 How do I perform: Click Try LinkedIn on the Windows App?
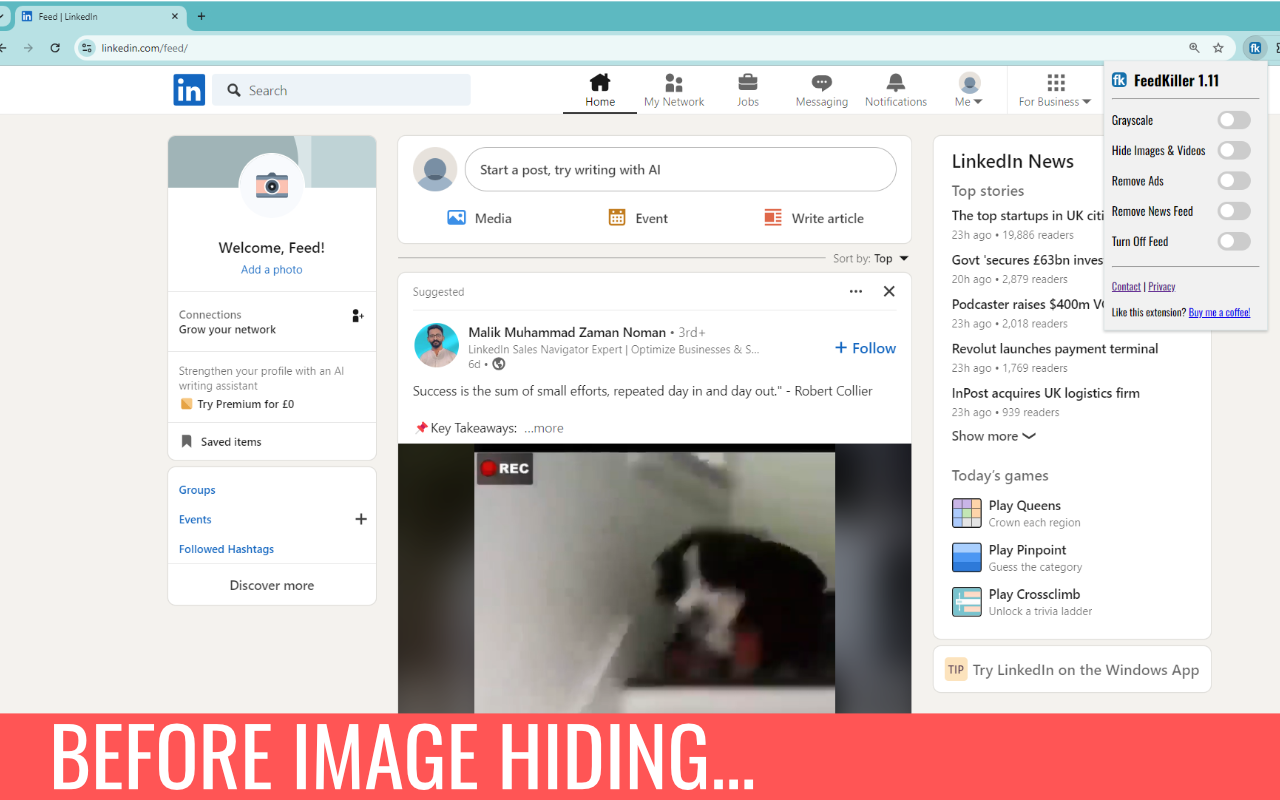(x=1072, y=670)
